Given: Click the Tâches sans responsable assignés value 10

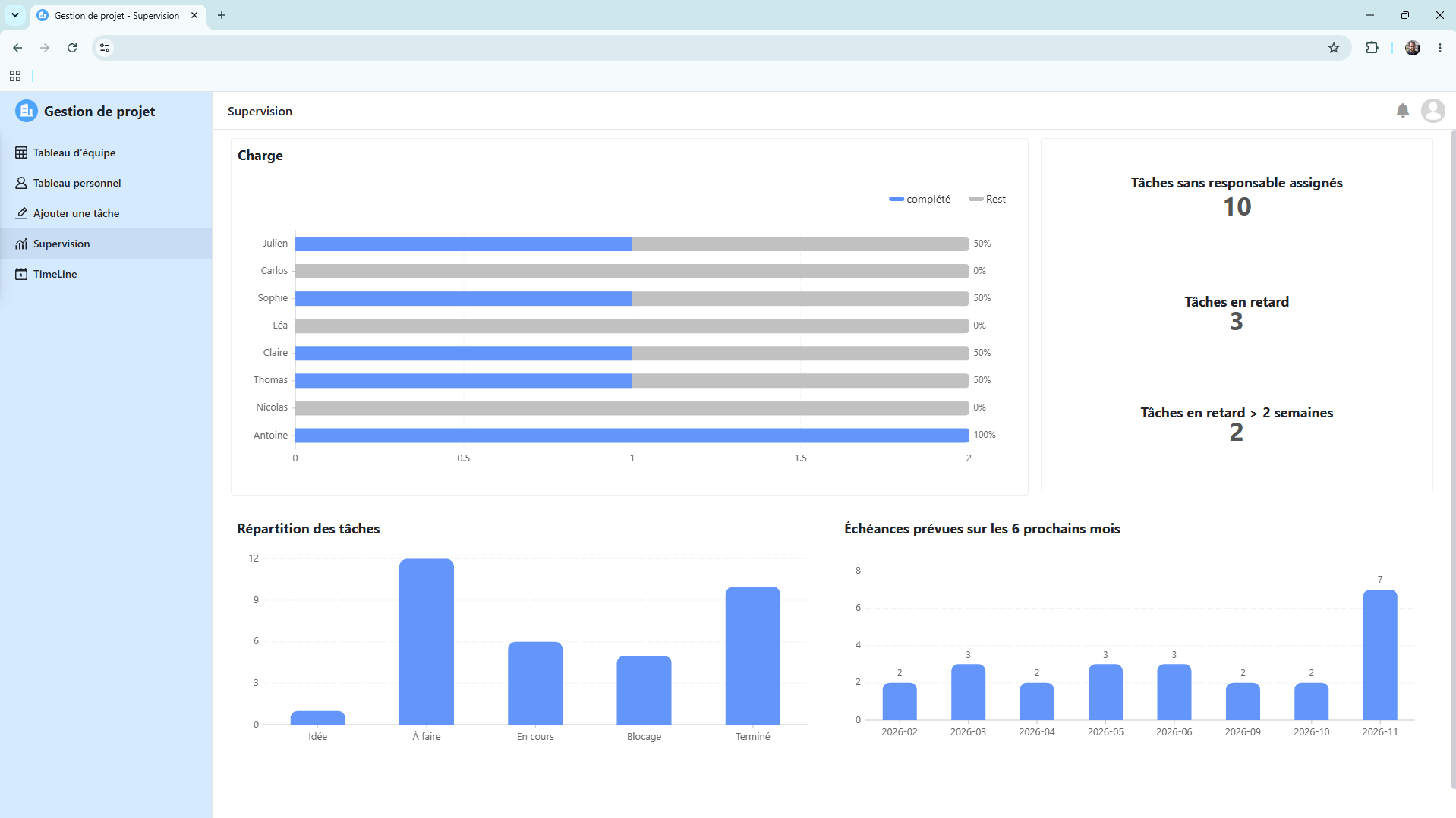Looking at the screenshot, I should click(x=1237, y=207).
